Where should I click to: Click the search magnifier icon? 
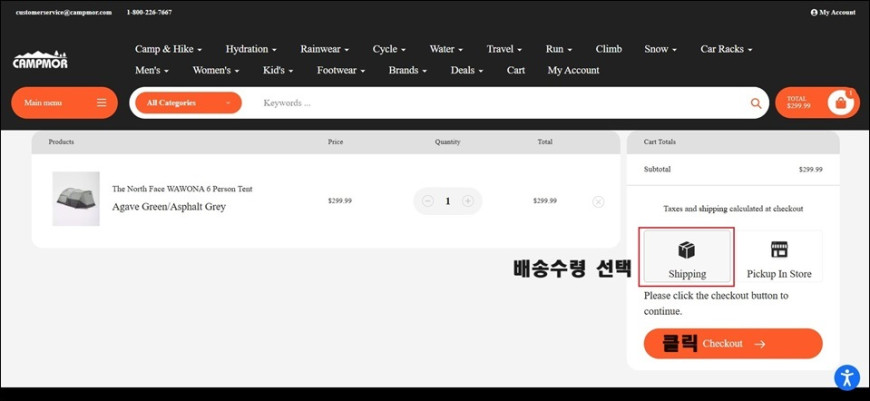coord(756,103)
